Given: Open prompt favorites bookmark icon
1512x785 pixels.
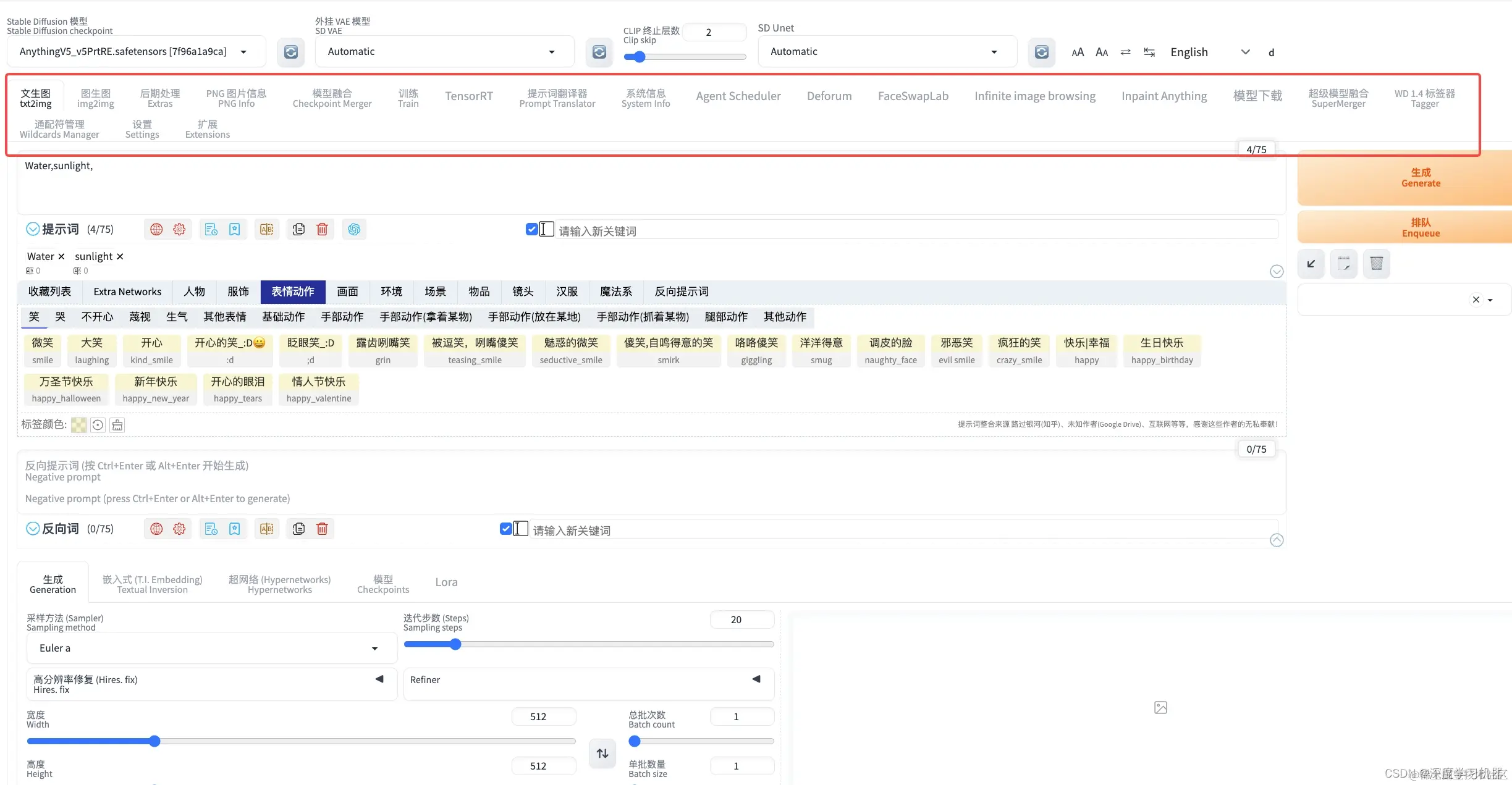Looking at the screenshot, I should (x=235, y=230).
